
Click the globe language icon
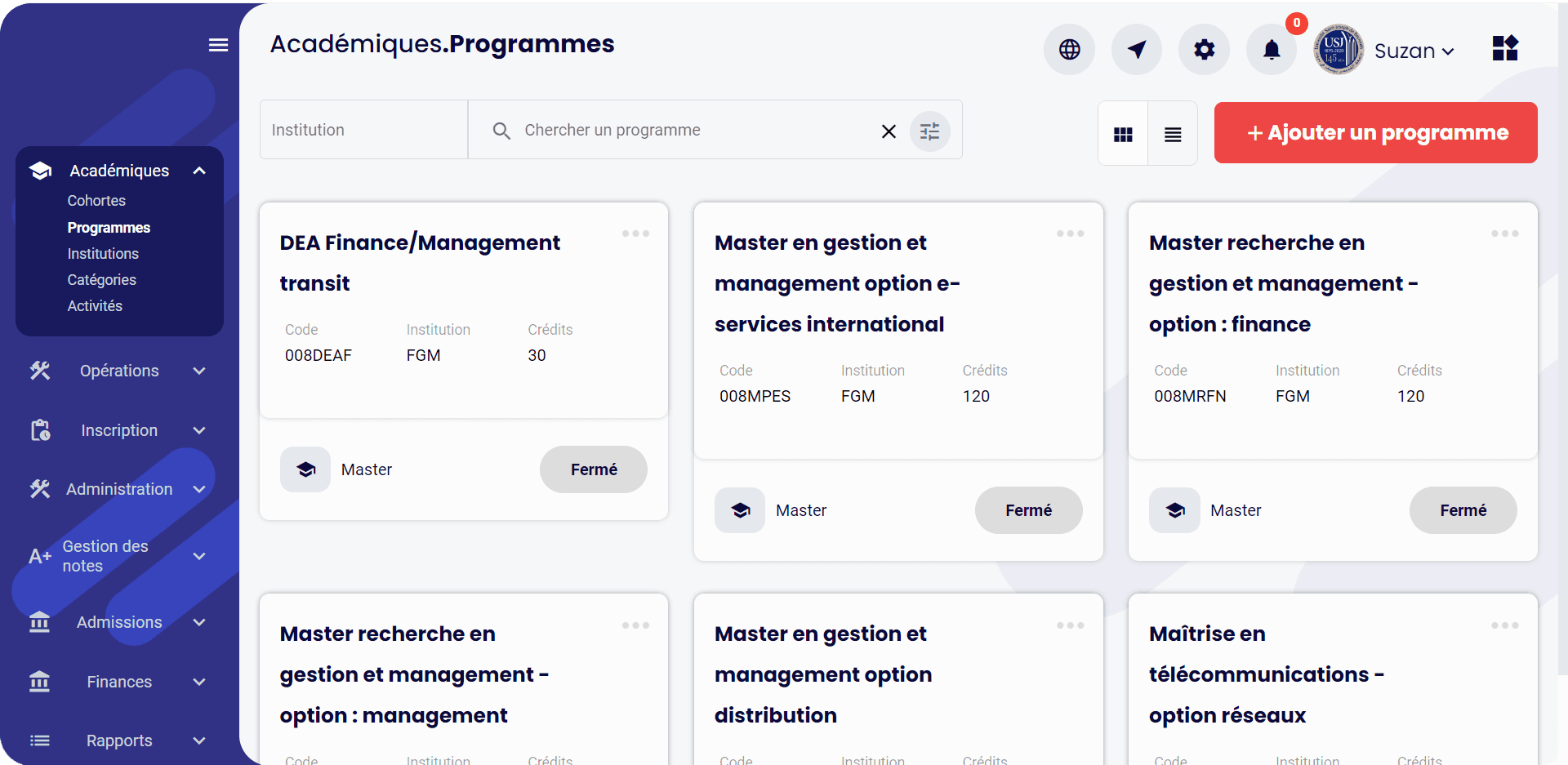click(1069, 50)
